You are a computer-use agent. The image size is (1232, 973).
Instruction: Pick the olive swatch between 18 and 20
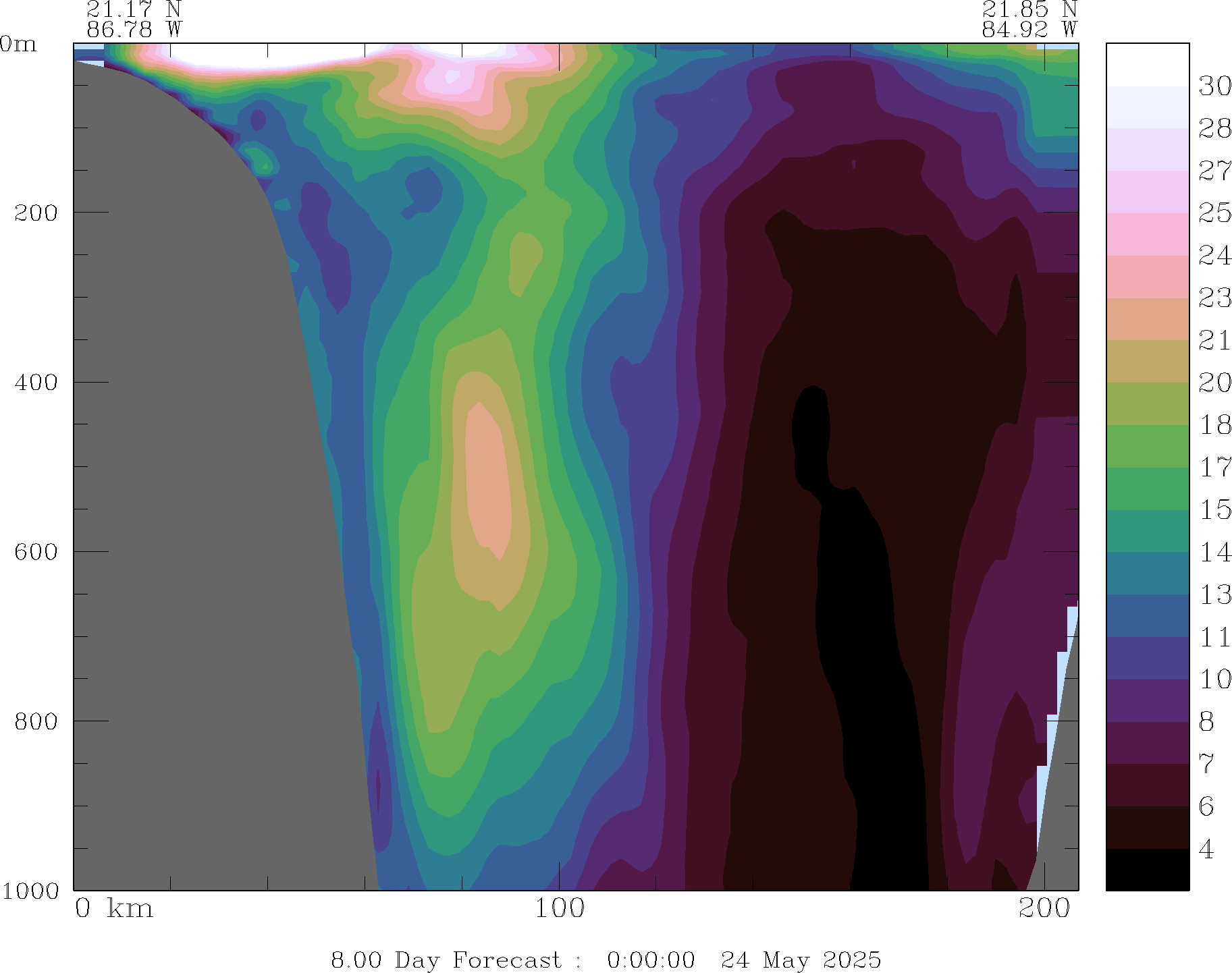[1147, 404]
